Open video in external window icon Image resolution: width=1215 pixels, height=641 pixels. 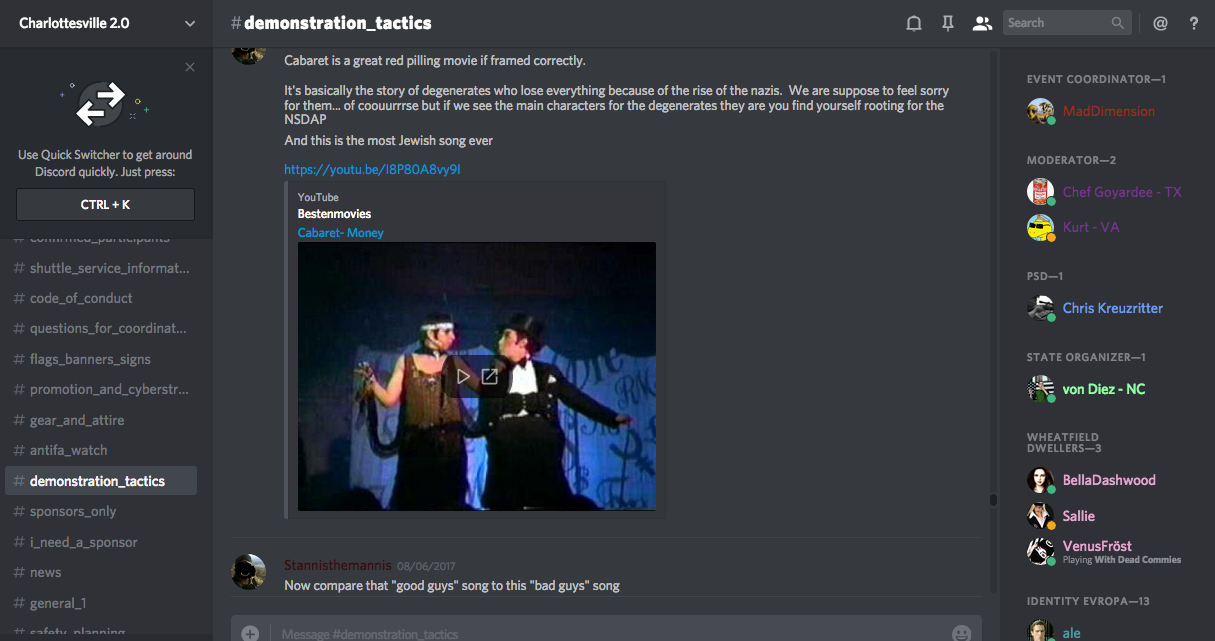click(490, 377)
